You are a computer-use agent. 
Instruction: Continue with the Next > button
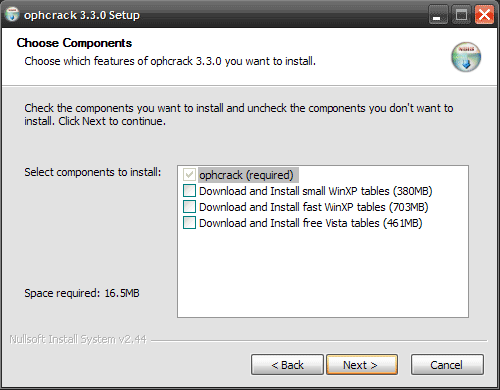[362, 365]
